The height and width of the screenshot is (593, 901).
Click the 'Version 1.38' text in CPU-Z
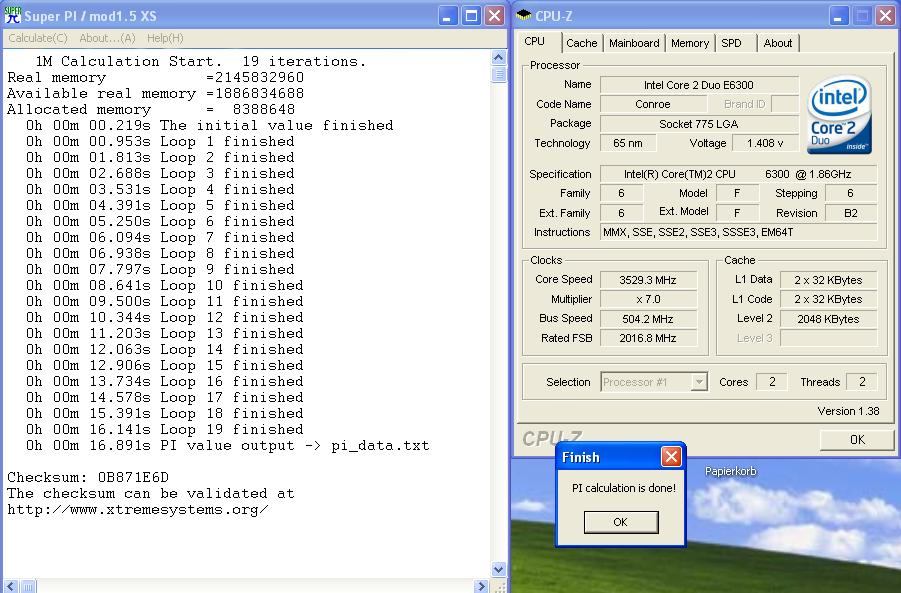pyautogui.click(x=848, y=411)
